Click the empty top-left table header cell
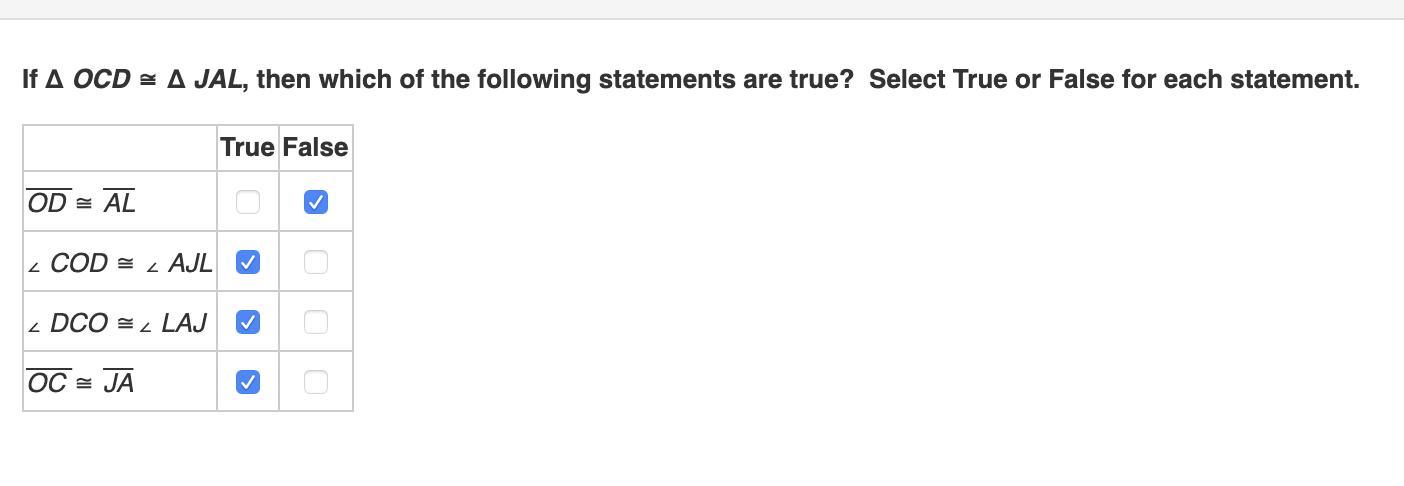The image size is (1404, 486). (120, 148)
